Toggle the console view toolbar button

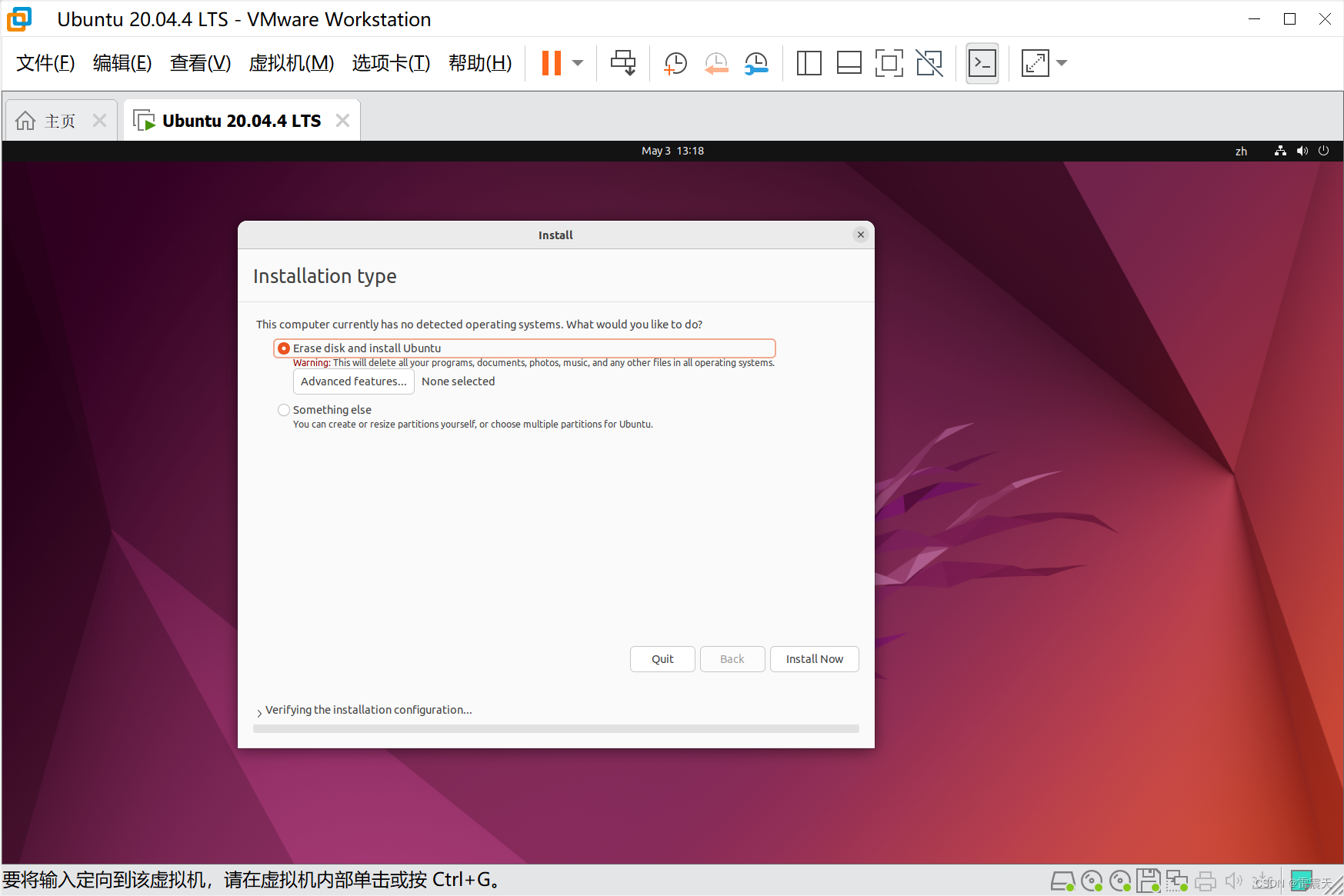982,63
